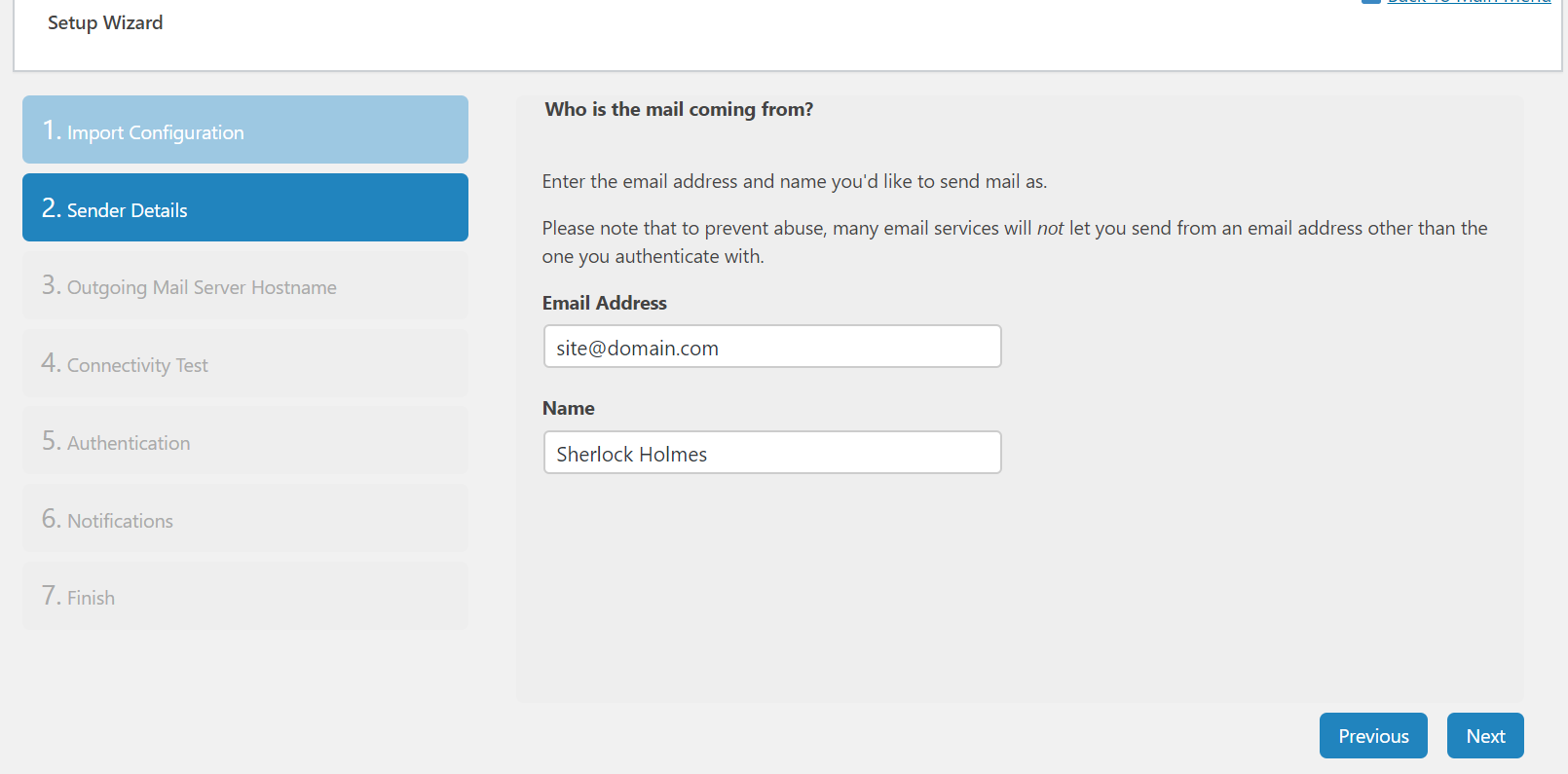Switch to the Notifications step

click(x=244, y=520)
